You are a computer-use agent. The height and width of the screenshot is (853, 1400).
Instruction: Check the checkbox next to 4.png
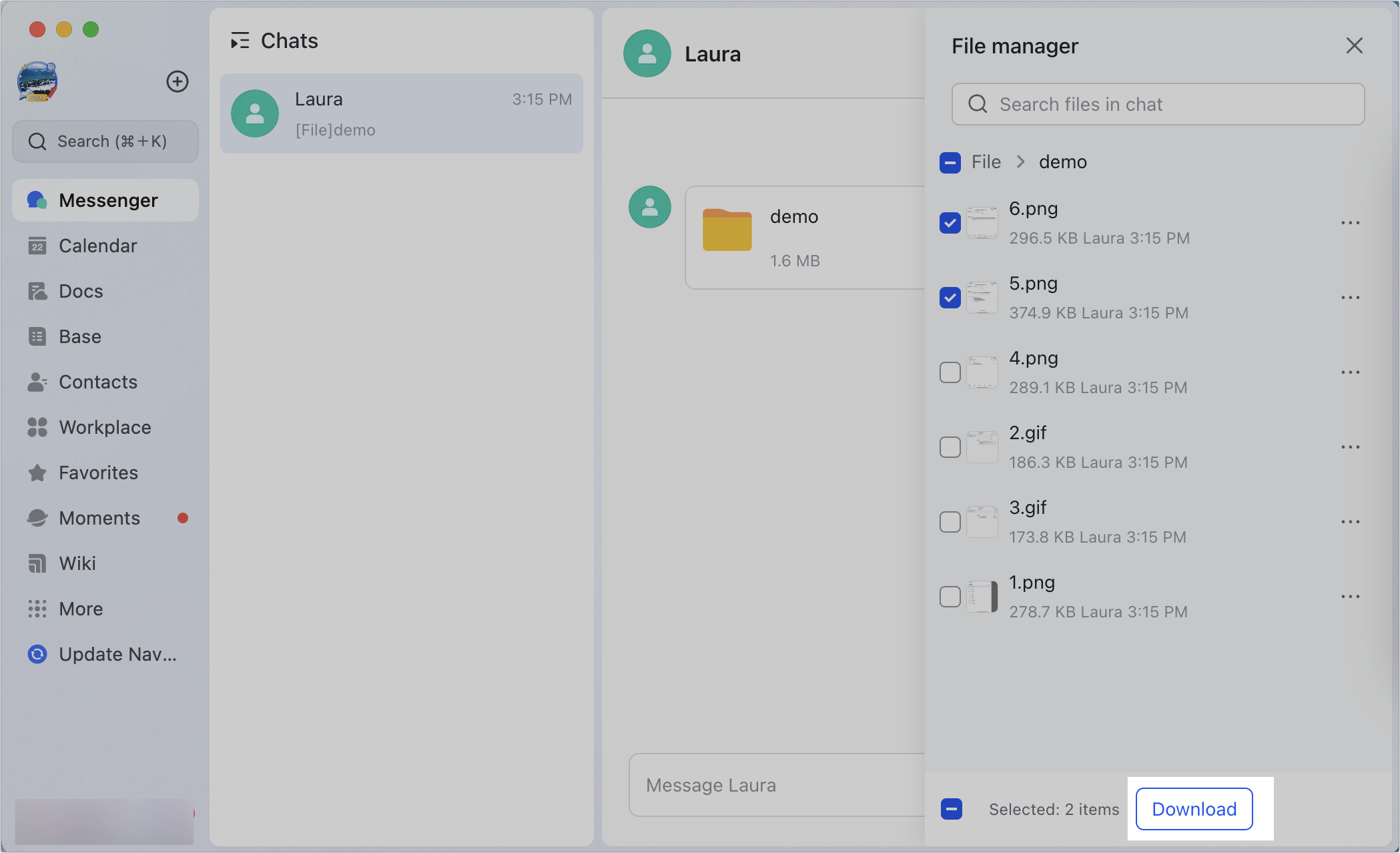pos(950,372)
